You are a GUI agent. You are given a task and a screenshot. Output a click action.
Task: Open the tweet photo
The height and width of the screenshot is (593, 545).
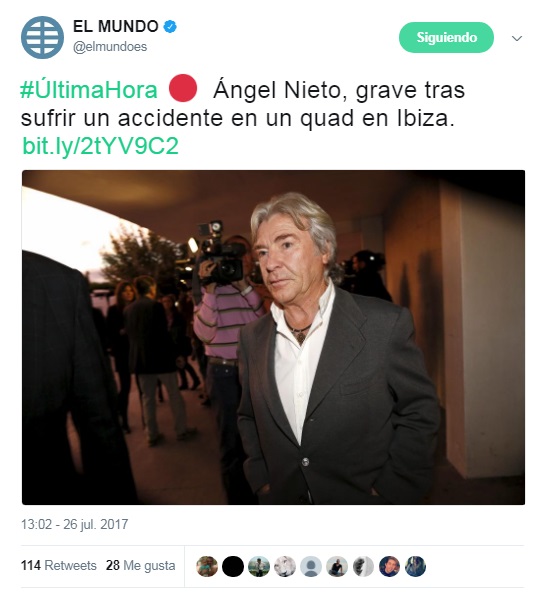[273, 337]
